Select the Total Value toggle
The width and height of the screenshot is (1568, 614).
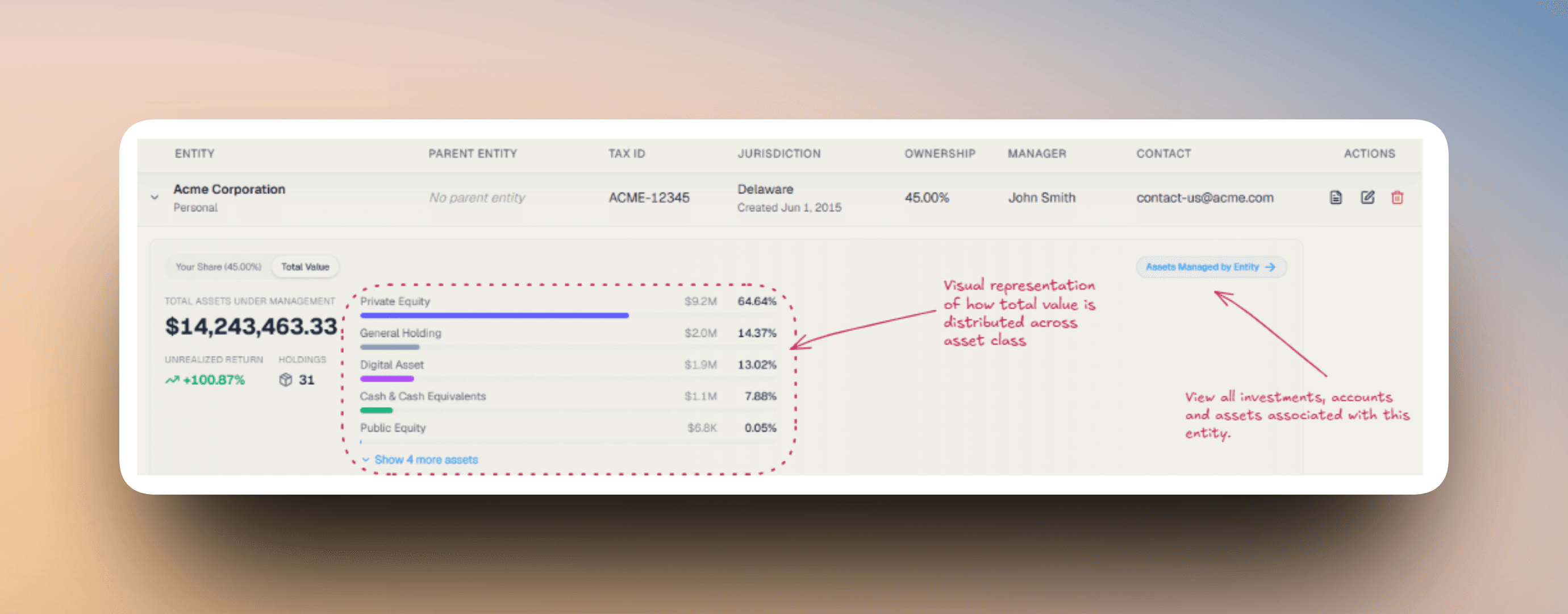click(x=305, y=267)
